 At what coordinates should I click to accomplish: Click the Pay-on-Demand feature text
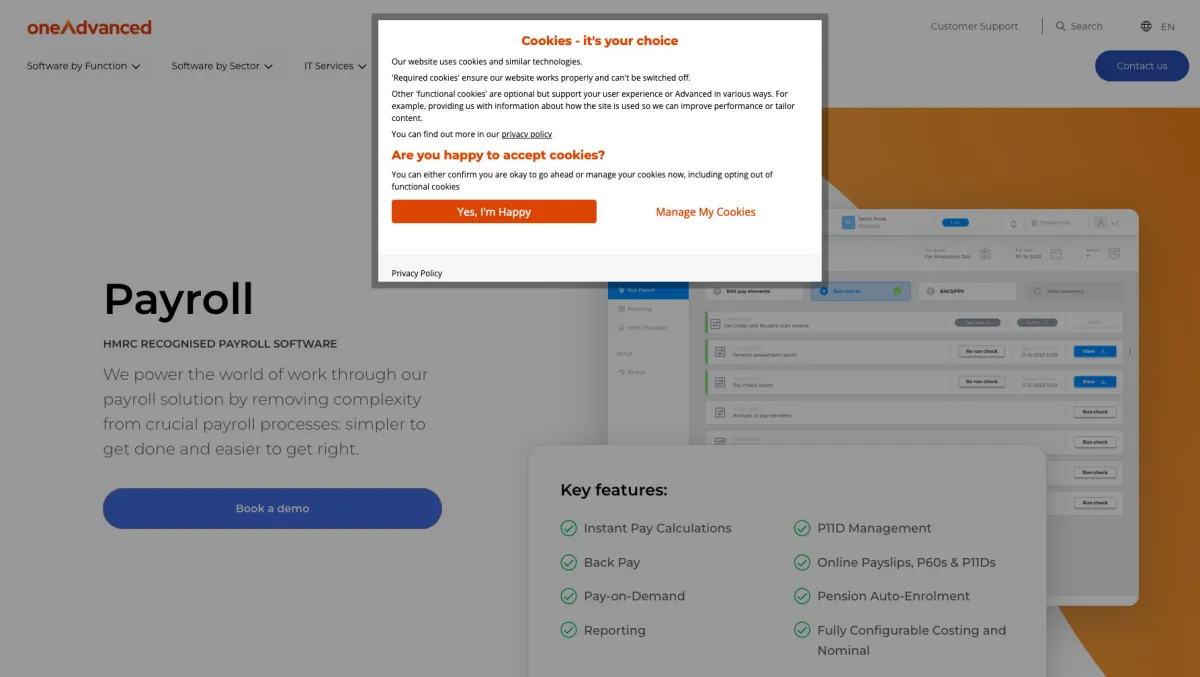pos(634,596)
